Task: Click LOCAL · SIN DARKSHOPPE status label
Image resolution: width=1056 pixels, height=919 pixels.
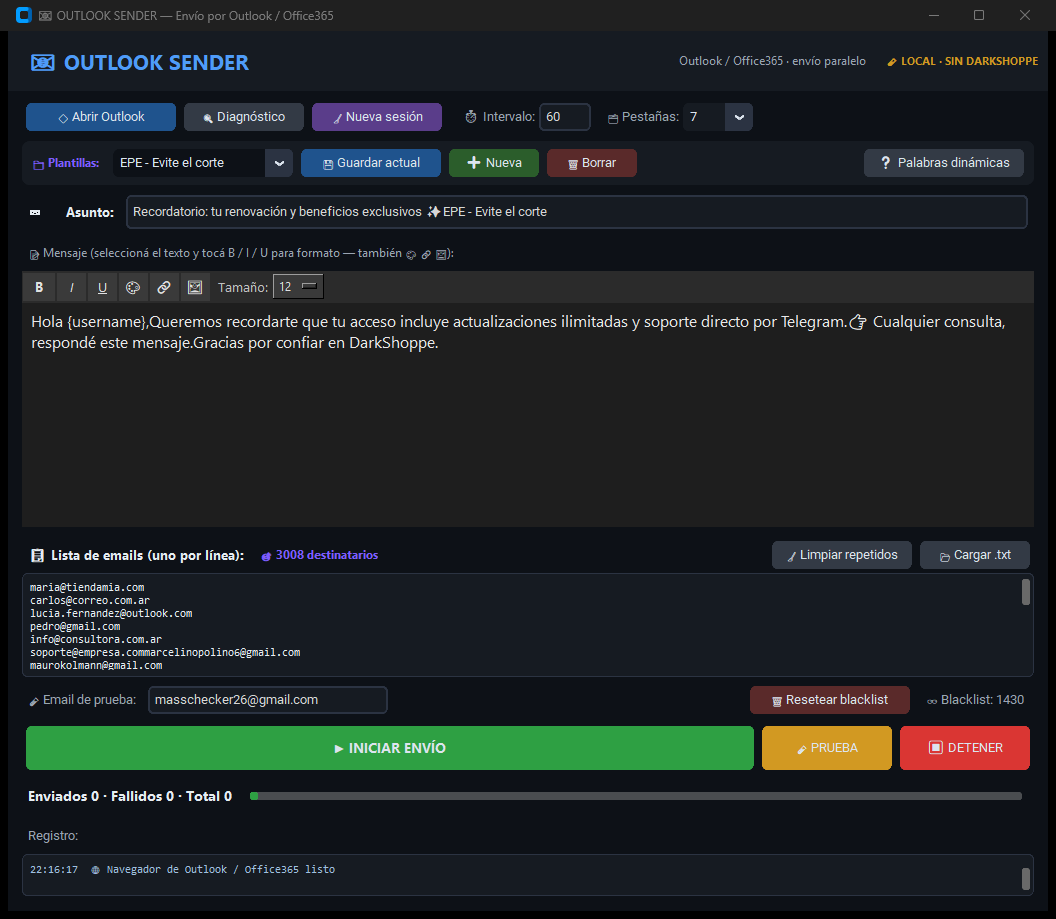Action: point(969,61)
